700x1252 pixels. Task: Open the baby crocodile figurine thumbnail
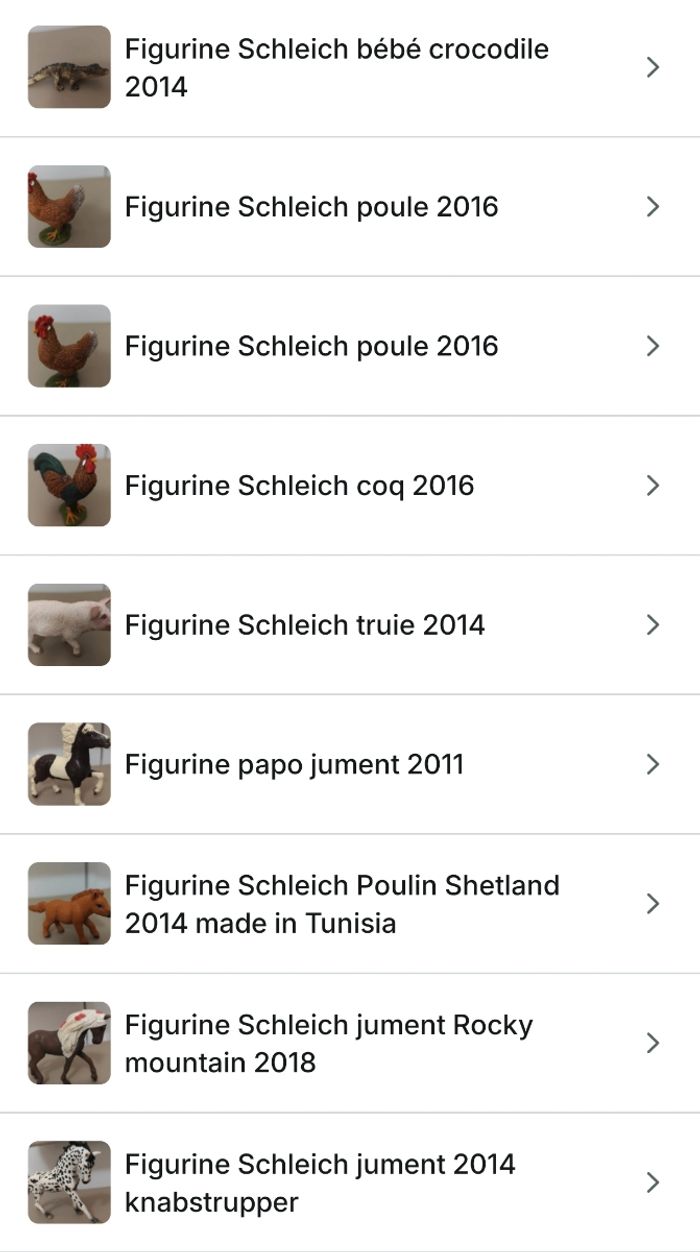point(69,67)
